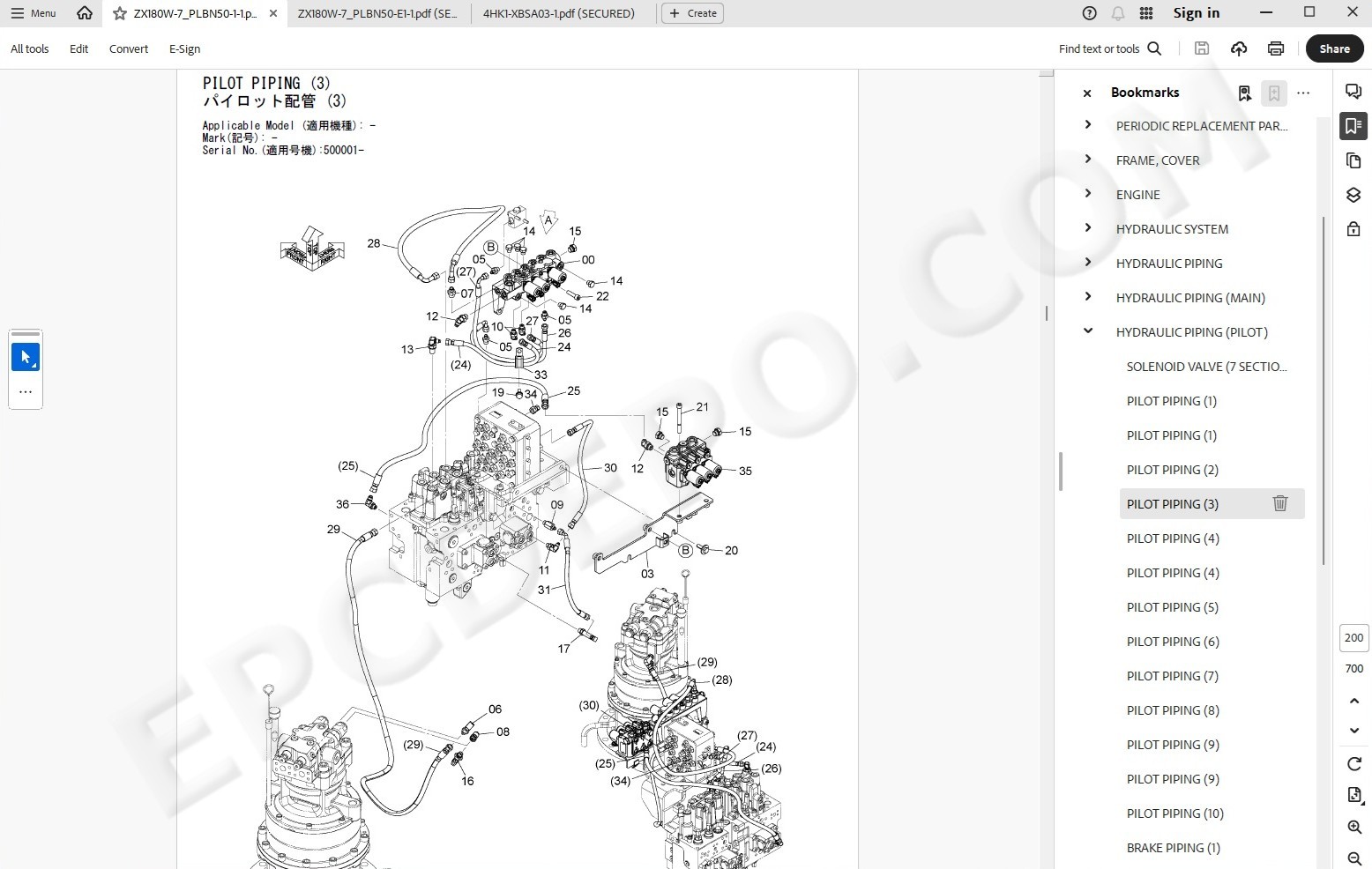This screenshot has width=1372, height=869.
Task: Open the E-Sign menu
Action: pyautogui.click(x=185, y=49)
